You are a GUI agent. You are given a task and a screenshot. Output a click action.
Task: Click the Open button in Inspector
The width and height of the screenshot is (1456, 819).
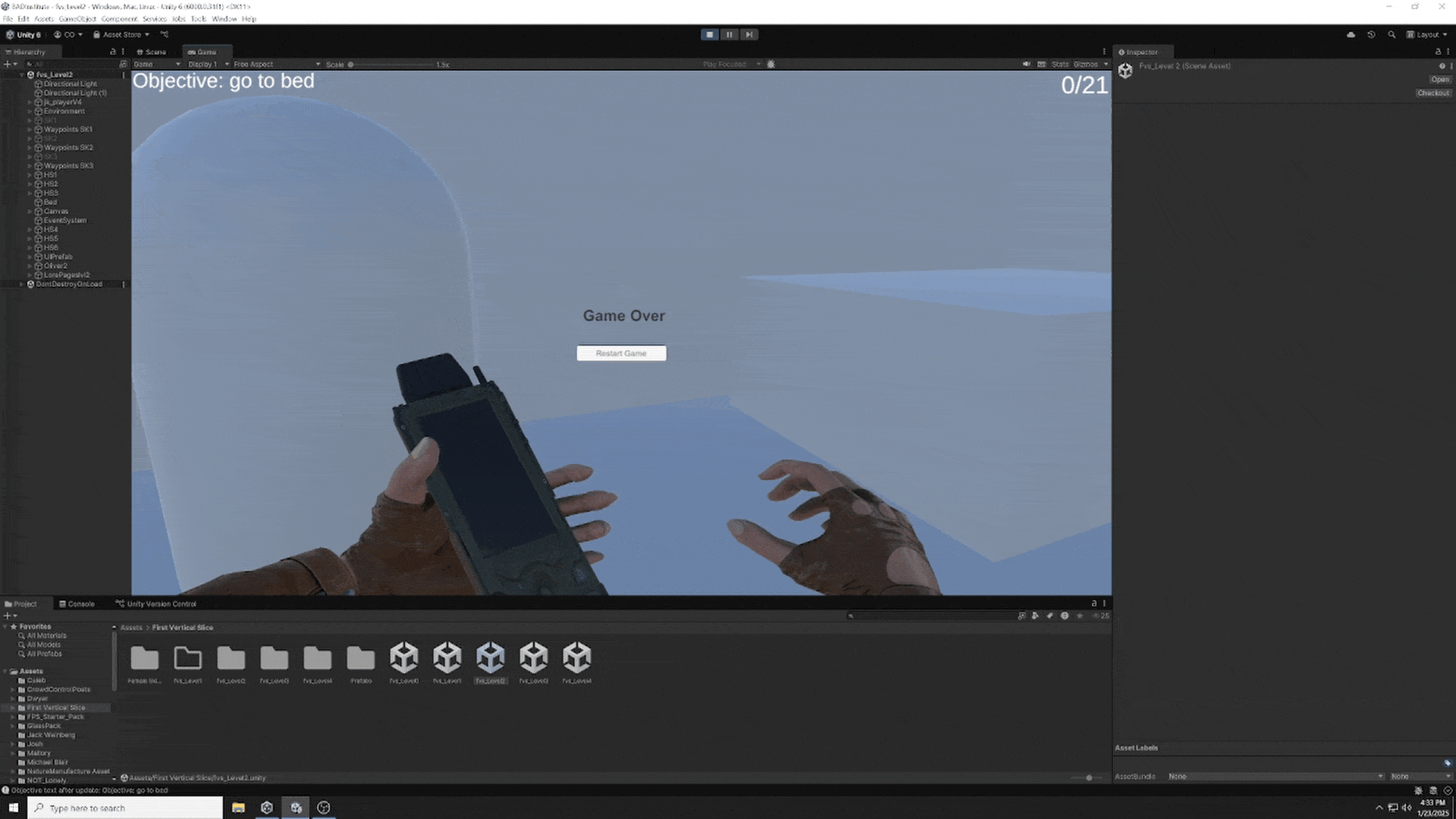(1439, 80)
